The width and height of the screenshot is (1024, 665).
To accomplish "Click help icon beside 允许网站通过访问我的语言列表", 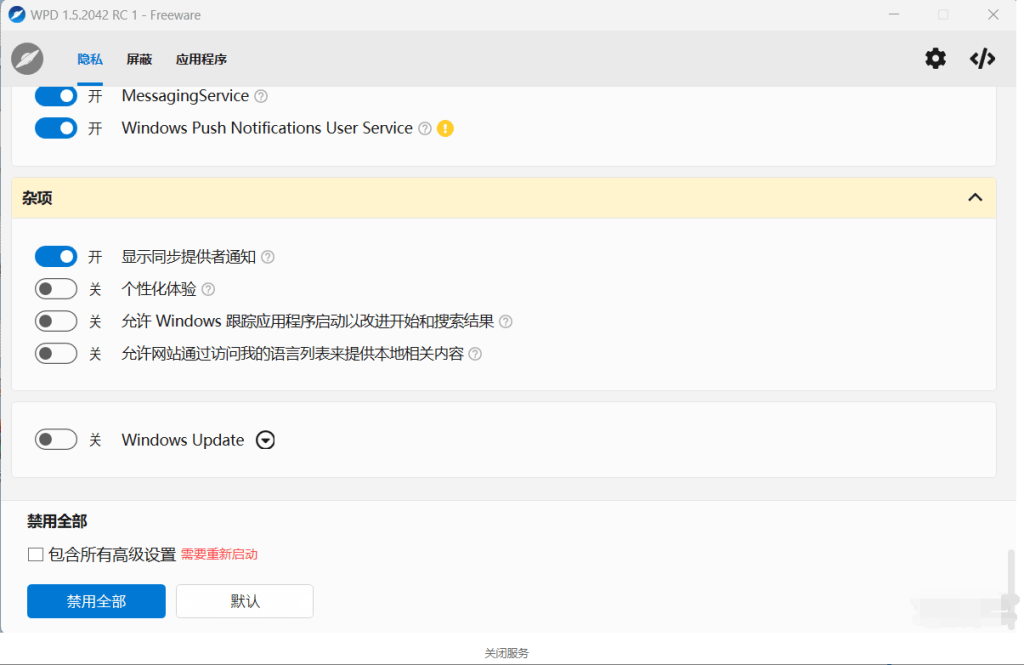I will [475, 354].
